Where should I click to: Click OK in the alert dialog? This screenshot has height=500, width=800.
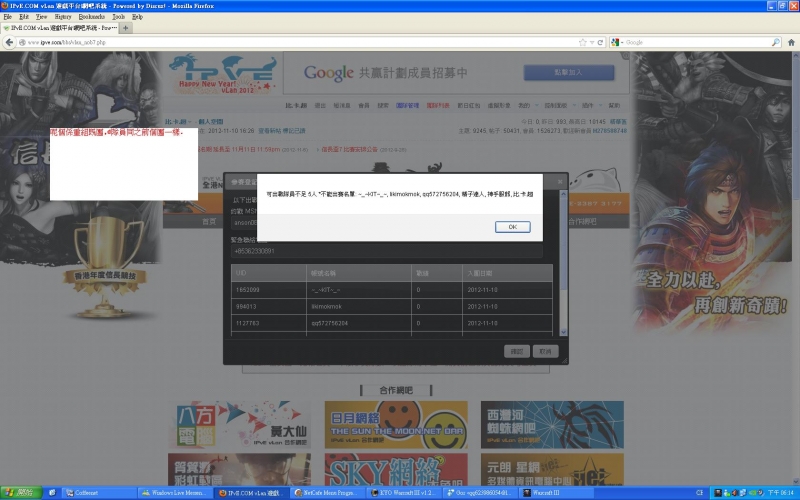click(x=512, y=227)
